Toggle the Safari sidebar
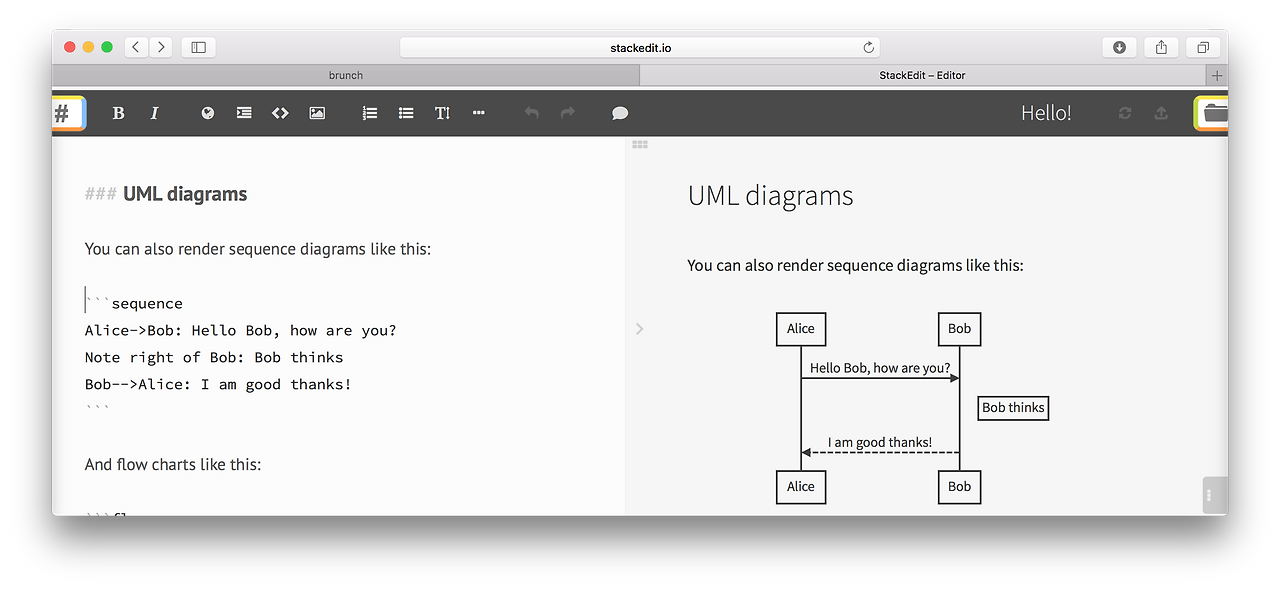This screenshot has height=590, width=1280. 198,47
